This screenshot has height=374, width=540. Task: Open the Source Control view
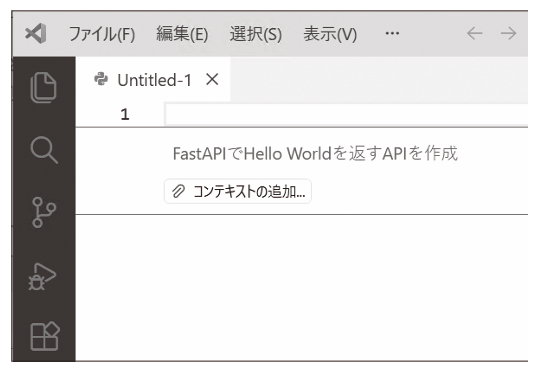tap(44, 212)
